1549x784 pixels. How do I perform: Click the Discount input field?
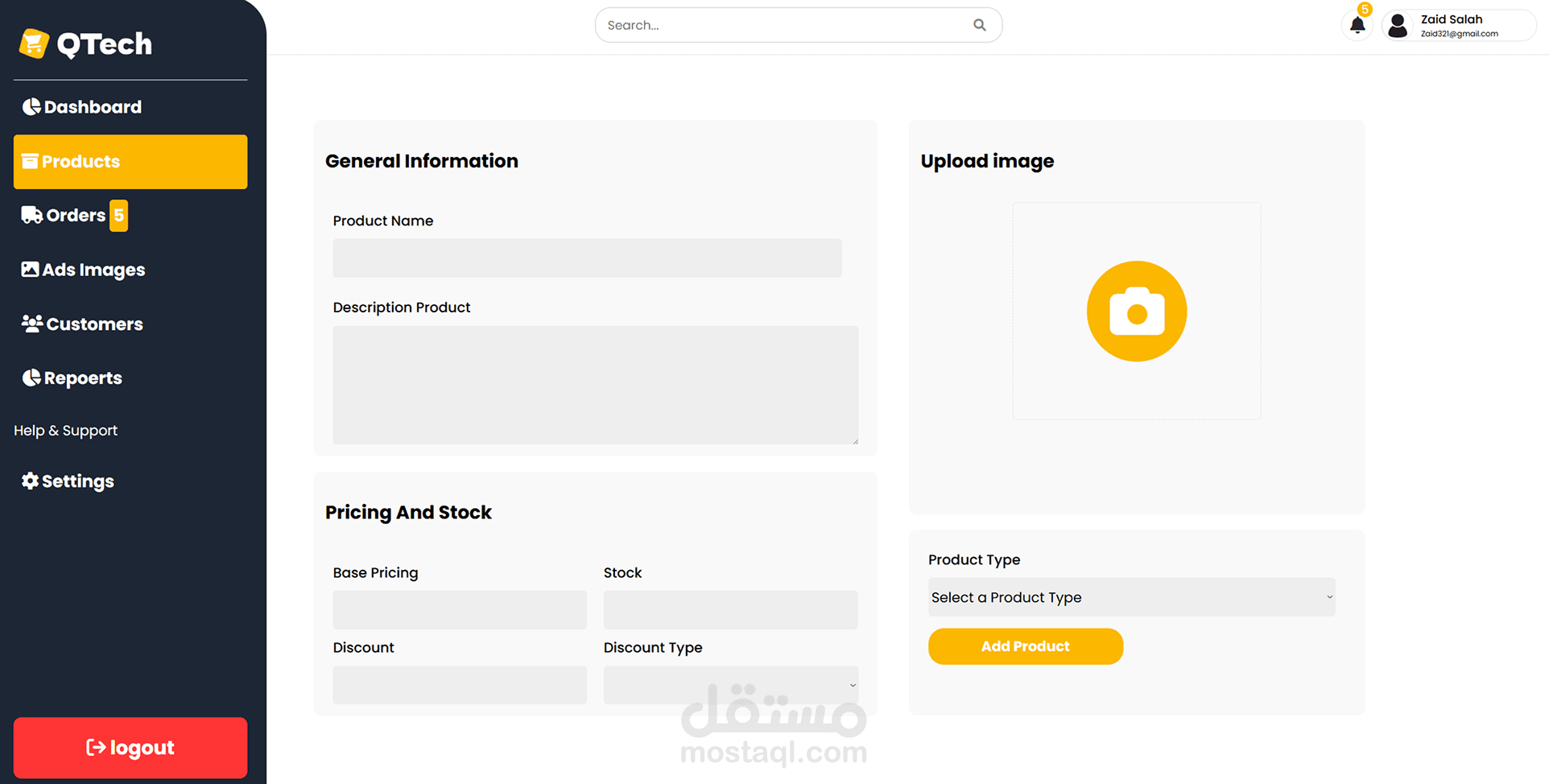pyautogui.click(x=460, y=685)
